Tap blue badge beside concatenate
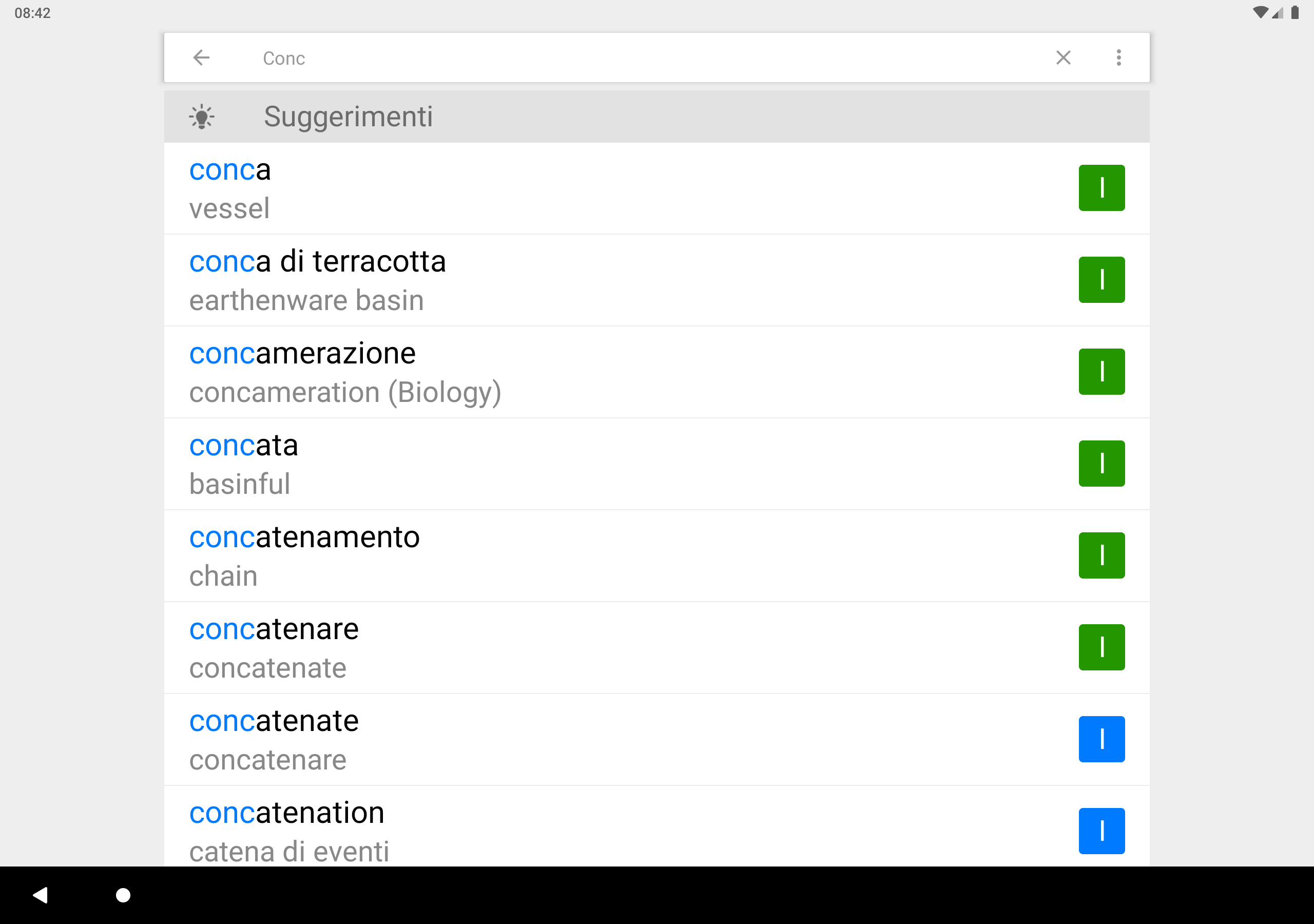 [x=1101, y=739]
